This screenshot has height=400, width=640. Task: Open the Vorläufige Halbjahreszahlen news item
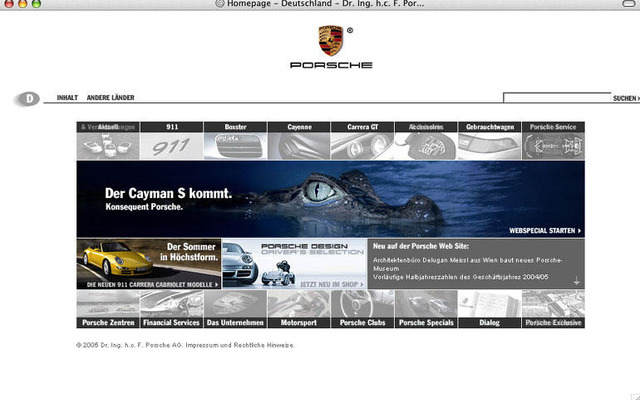click(460, 277)
